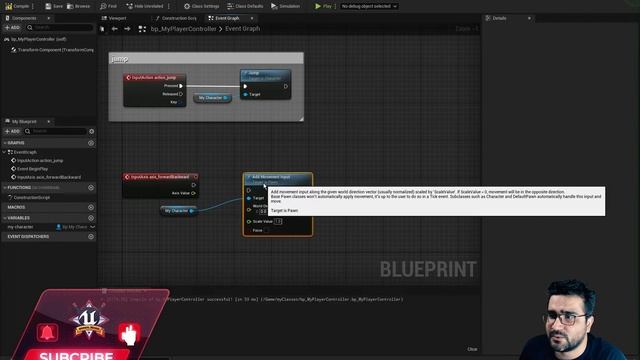640x360 pixels.
Task: Select My Character node in jump comment
Action: tap(213, 98)
